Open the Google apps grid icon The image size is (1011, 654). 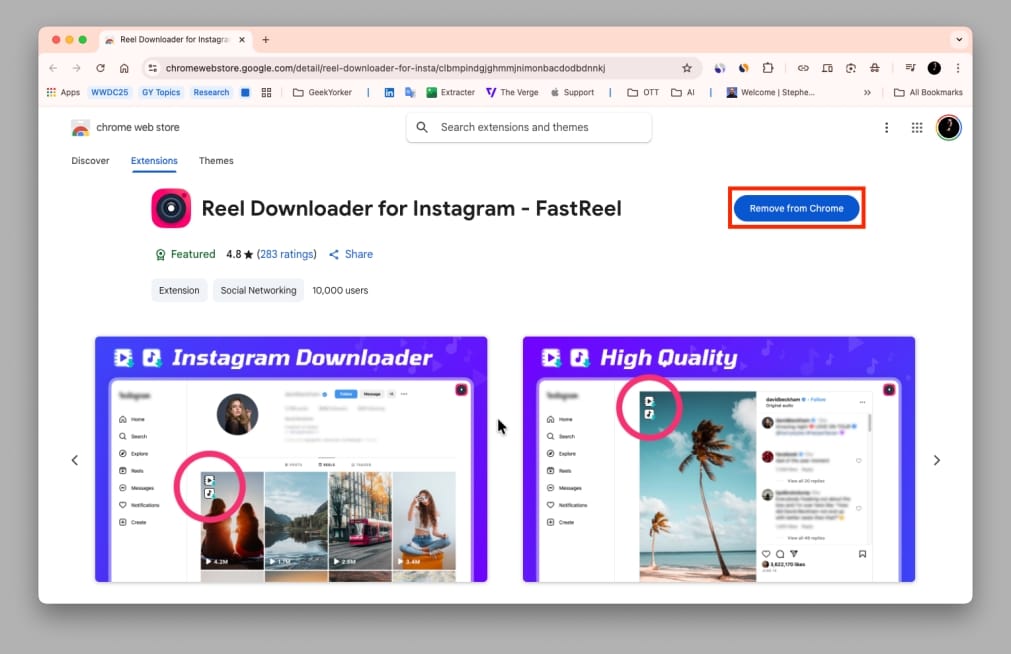(x=917, y=127)
